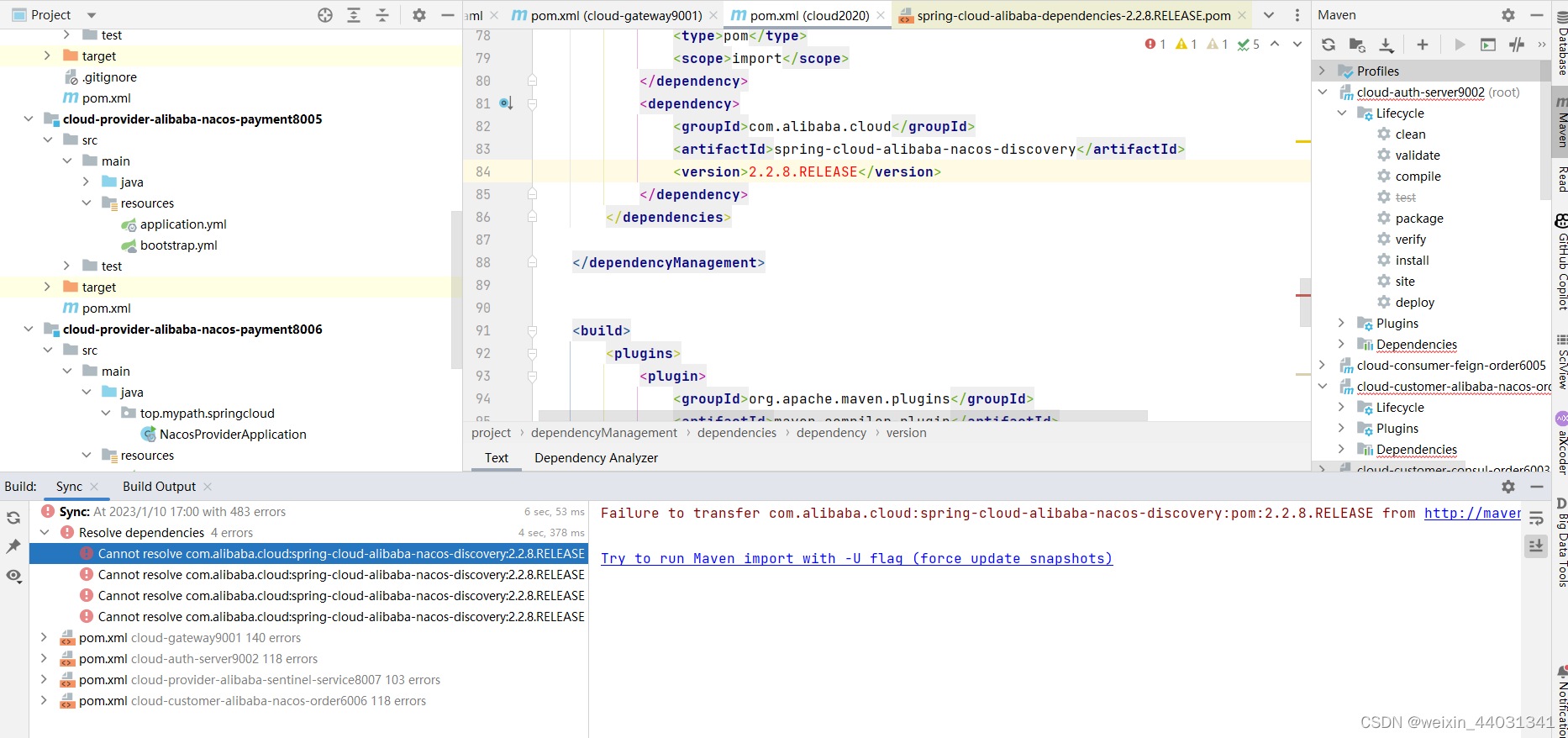Click Execute Maven Goal icon
1568x738 pixels.
(1488, 45)
